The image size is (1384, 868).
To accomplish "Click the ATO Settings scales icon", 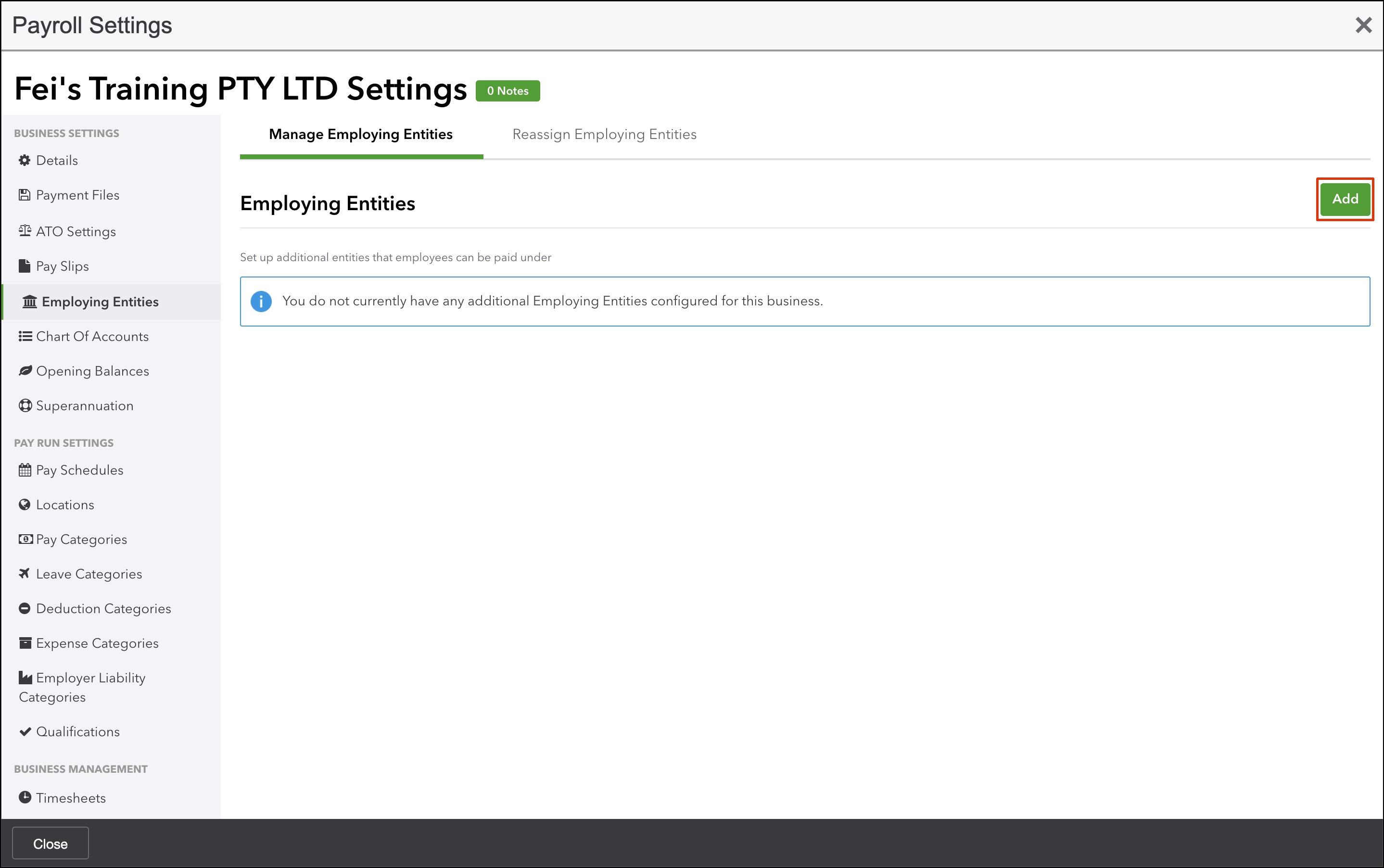I will (24, 231).
